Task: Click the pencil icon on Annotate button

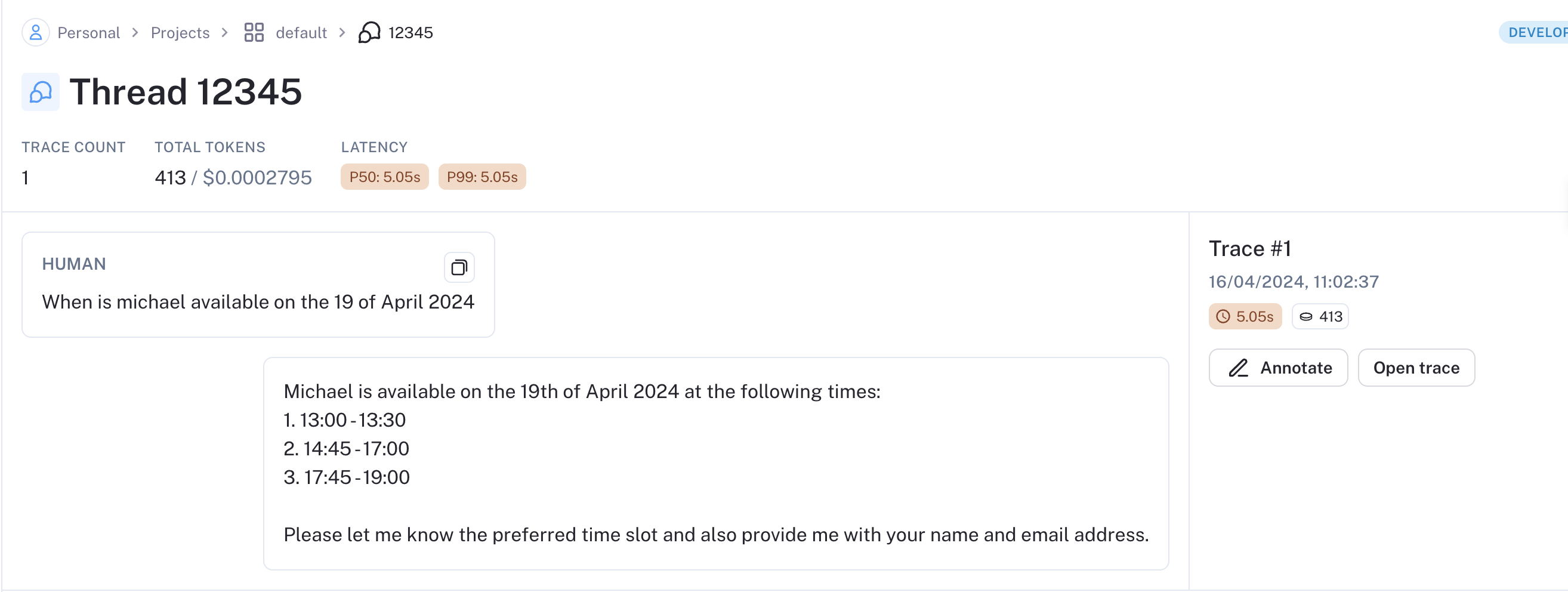Action: (x=1238, y=368)
